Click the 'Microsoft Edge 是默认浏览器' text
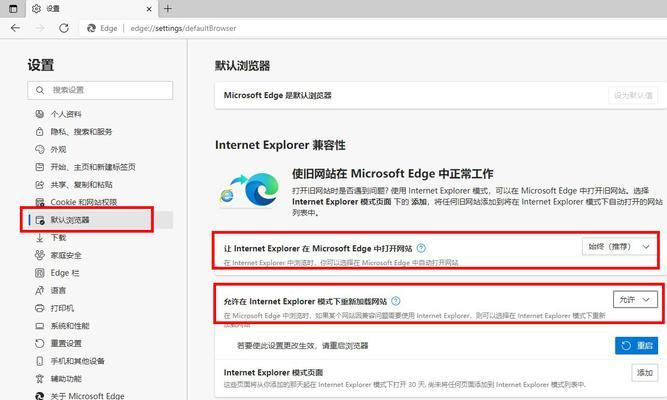Viewport: 667px width, 400px height. (277, 95)
